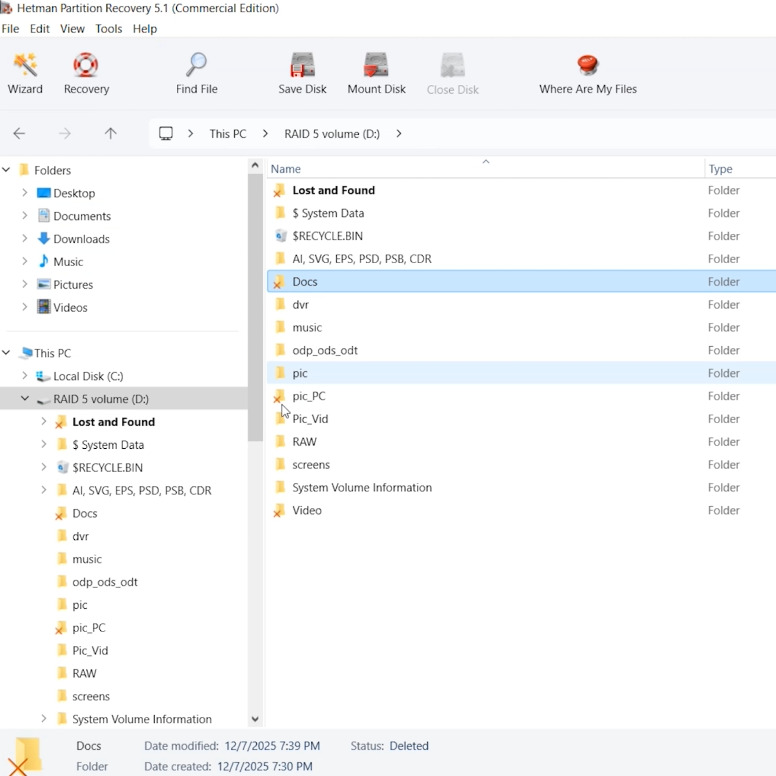The height and width of the screenshot is (776, 776).
Task: Select the Downloads folder in tree
Action: 81,239
